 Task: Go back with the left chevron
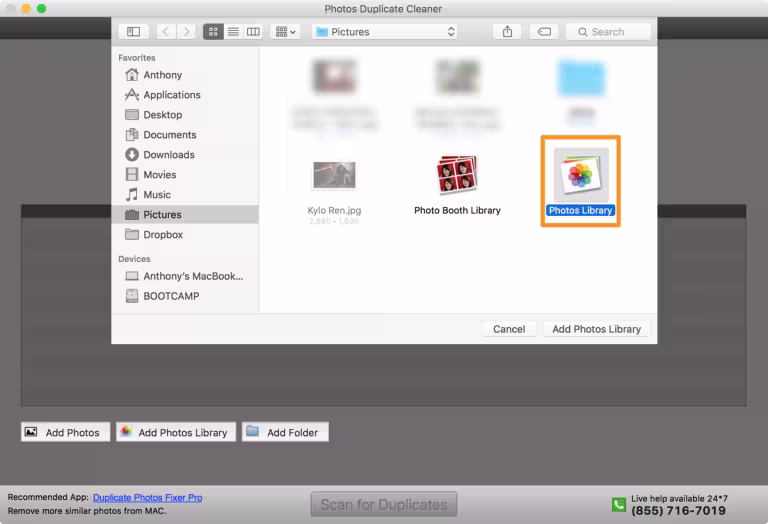pyautogui.click(x=166, y=32)
